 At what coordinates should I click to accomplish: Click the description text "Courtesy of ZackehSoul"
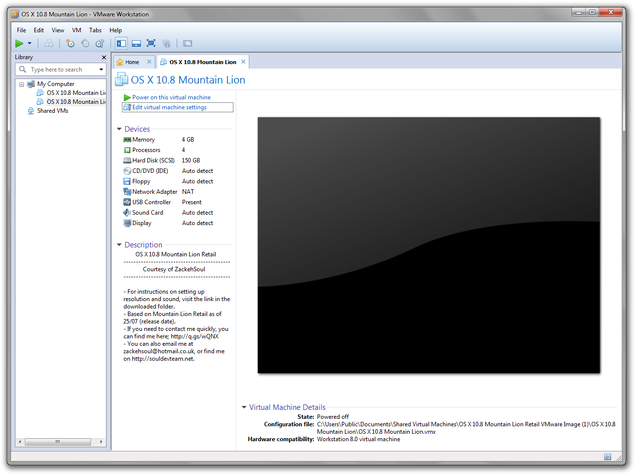click(x=174, y=269)
